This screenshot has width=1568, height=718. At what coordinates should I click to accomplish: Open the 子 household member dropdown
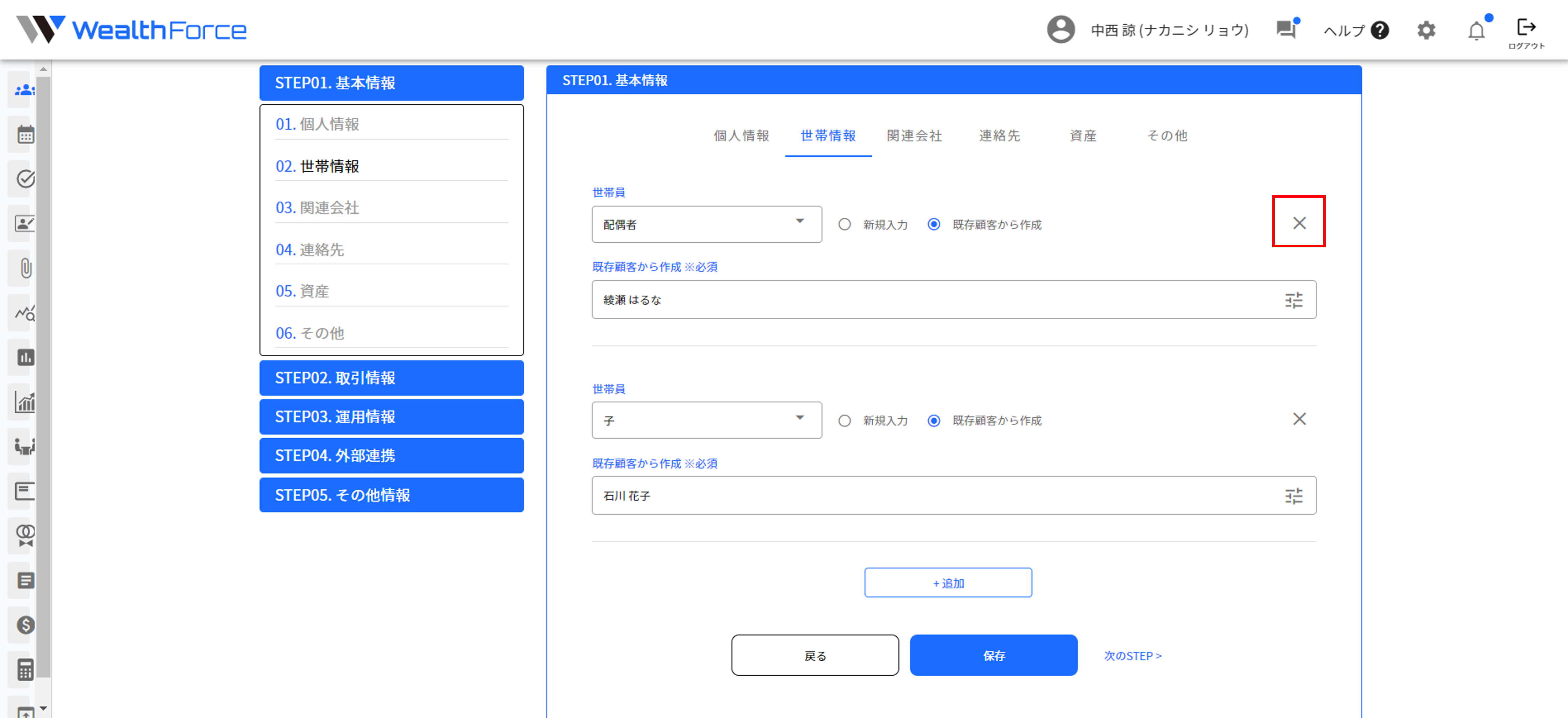(x=707, y=420)
